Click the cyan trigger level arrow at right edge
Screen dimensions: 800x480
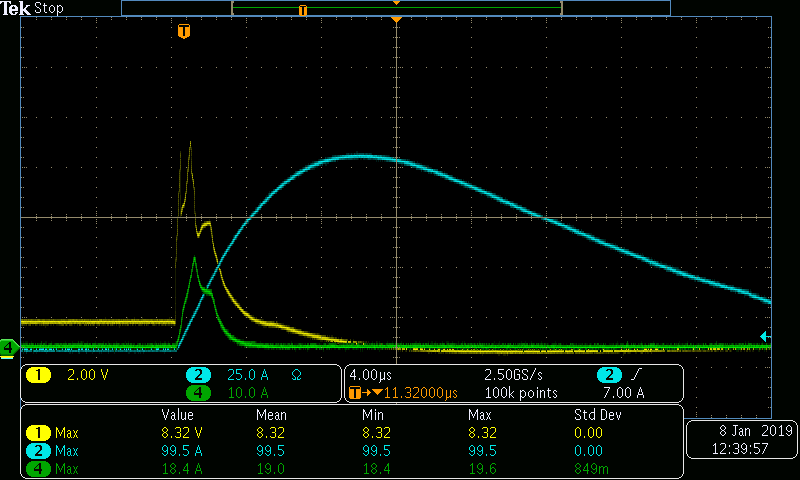click(765, 336)
